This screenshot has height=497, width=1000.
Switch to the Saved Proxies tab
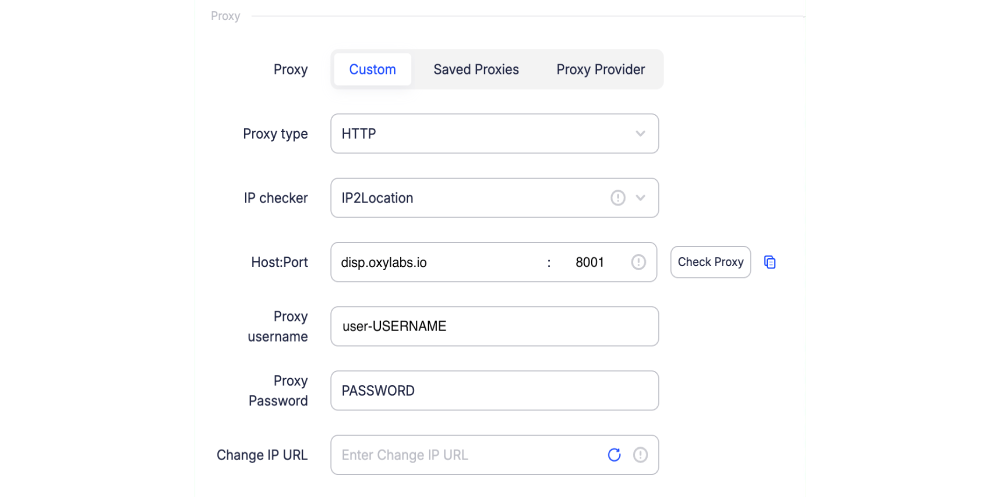476,70
